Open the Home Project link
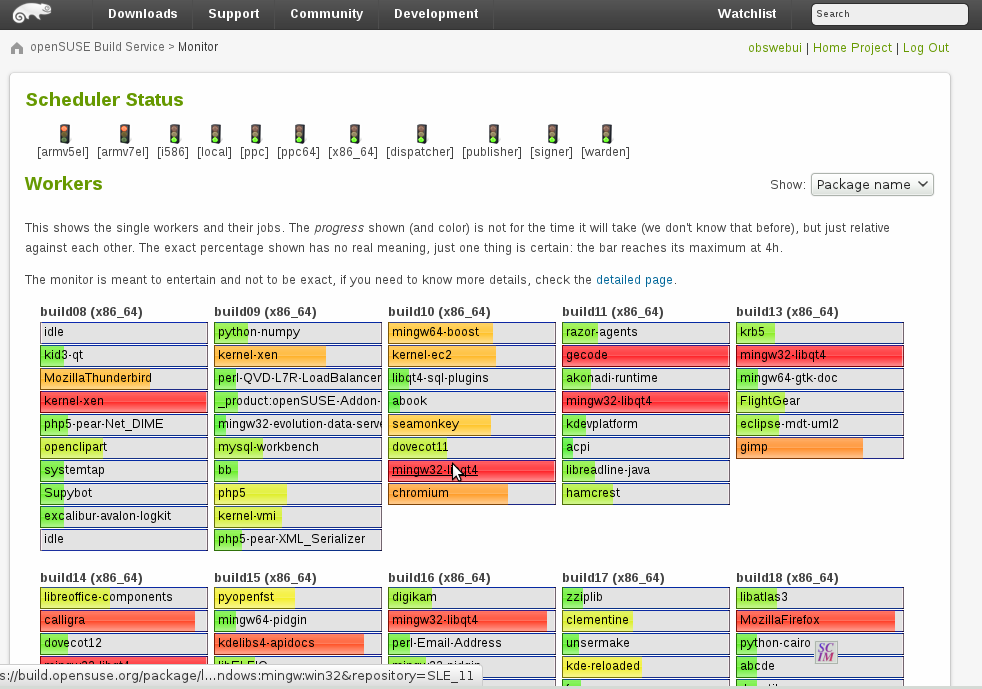The width and height of the screenshot is (982, 689). pyautogui.click(x=853, y=48)
